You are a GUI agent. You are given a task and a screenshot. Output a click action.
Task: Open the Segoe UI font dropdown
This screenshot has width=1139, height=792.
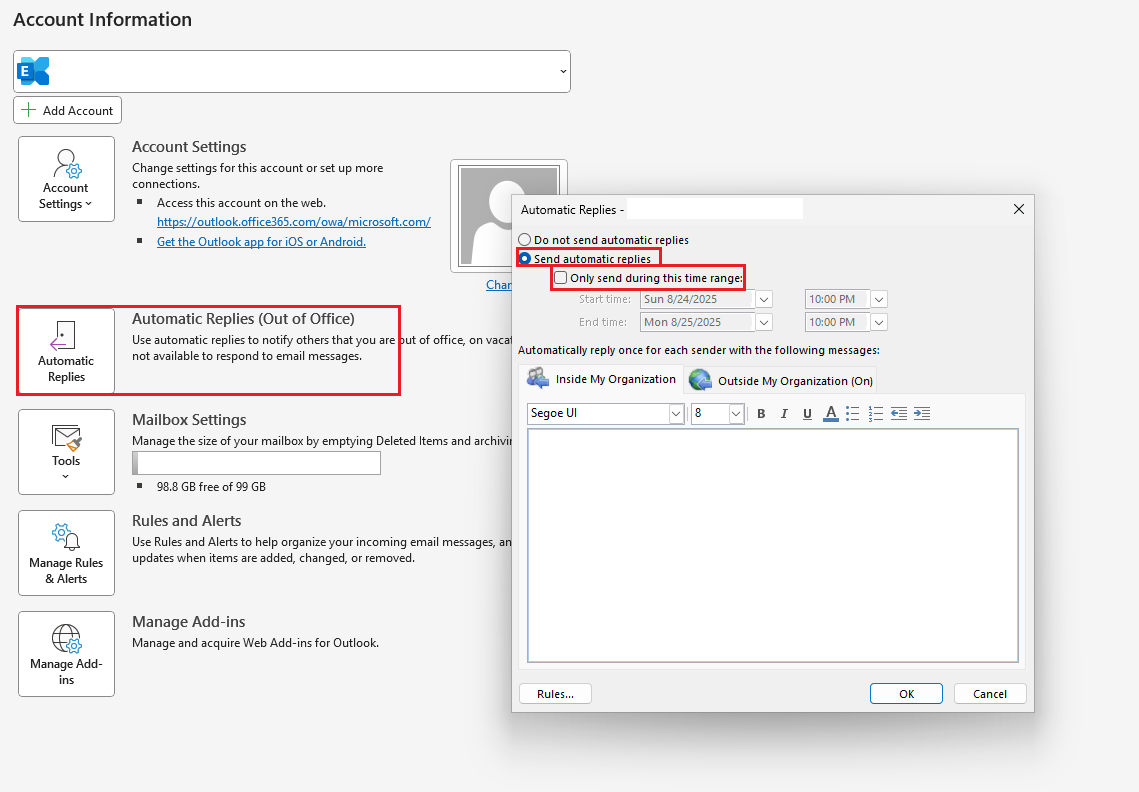tap(676, 413)
